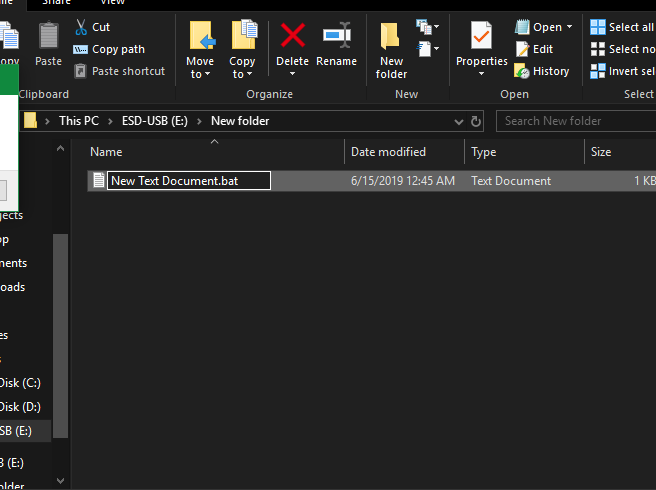The image size is (656, 490).
Task: Open Properties with the checkmark icon
Action: pyautogui.click(x=481, y=36)
